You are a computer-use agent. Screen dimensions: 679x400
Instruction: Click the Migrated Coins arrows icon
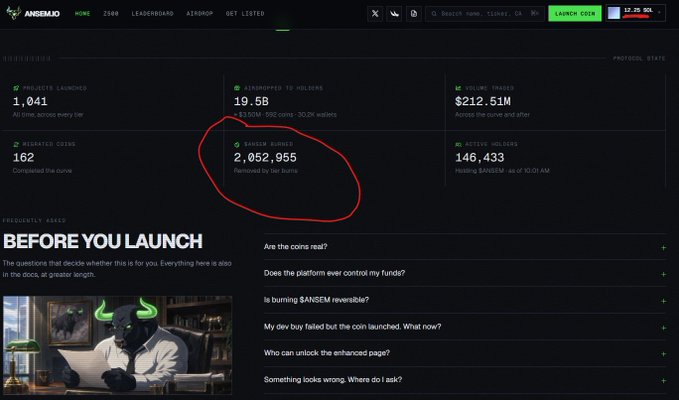click(x=16, y=144)
